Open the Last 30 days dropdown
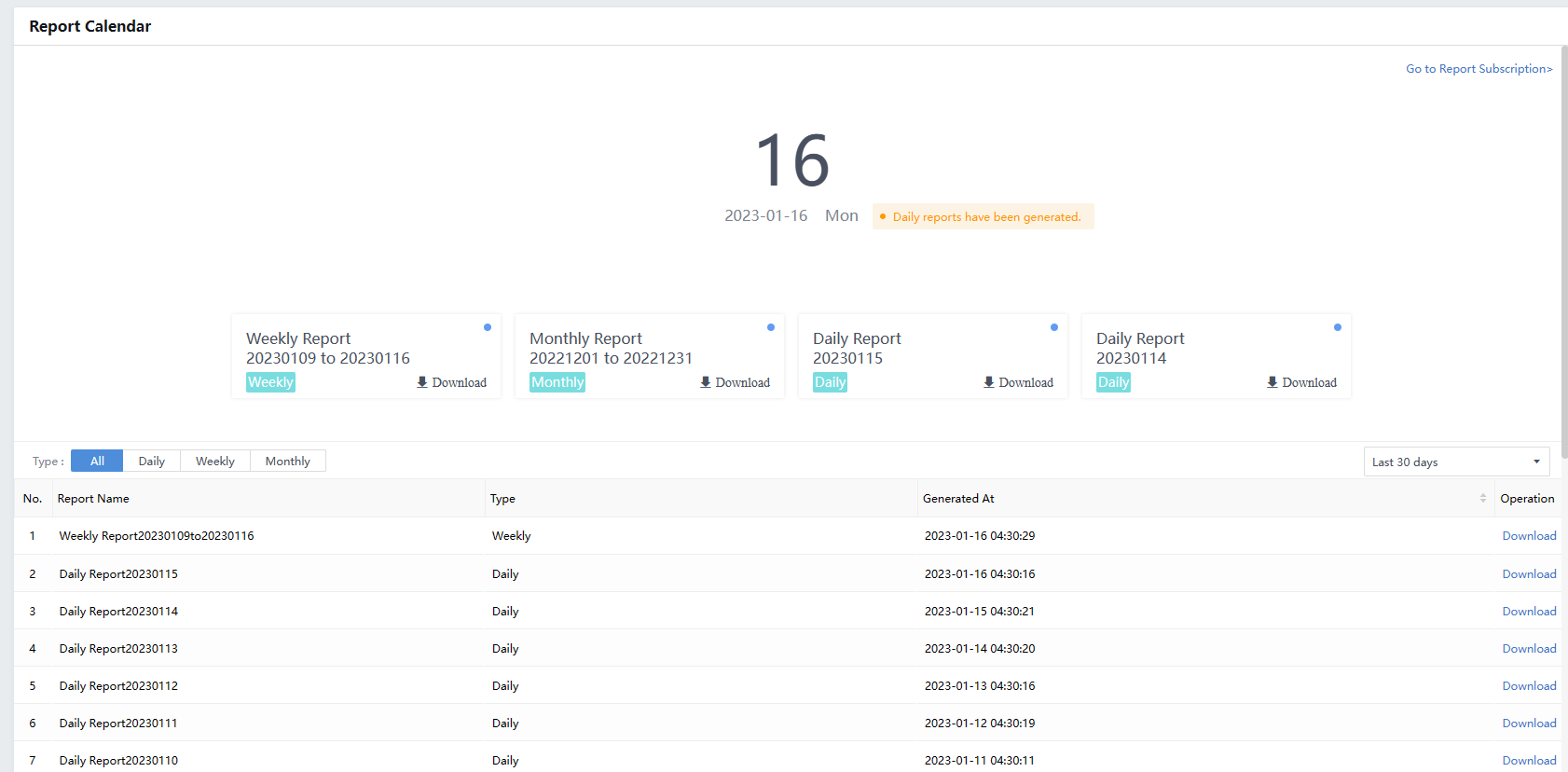Screen dimensions: 1568x772 click(1455, 462)
